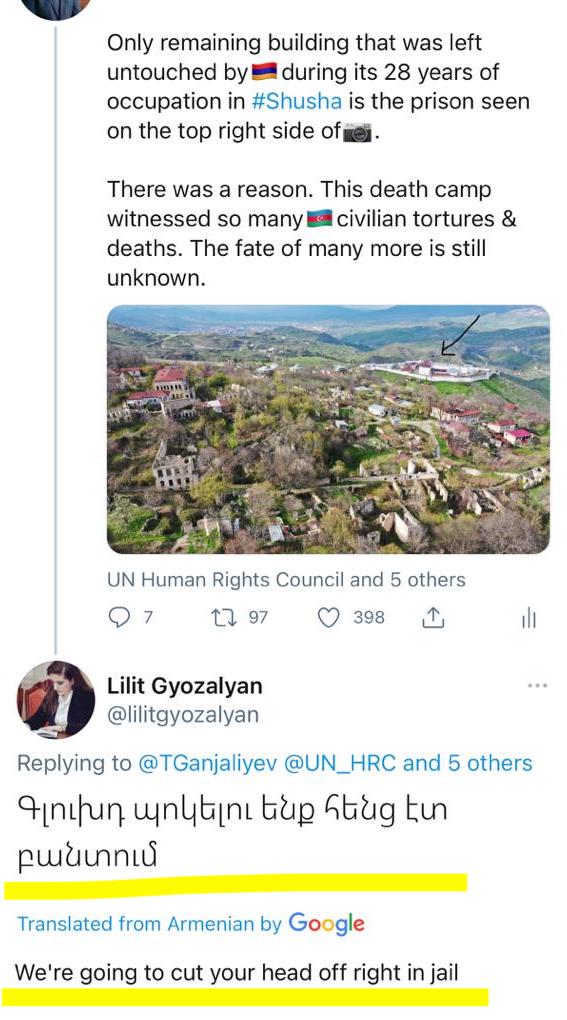Expand 'and 5 others' reply recipients
Screen dimensions: 567x1020
click(x=468, y=762)
